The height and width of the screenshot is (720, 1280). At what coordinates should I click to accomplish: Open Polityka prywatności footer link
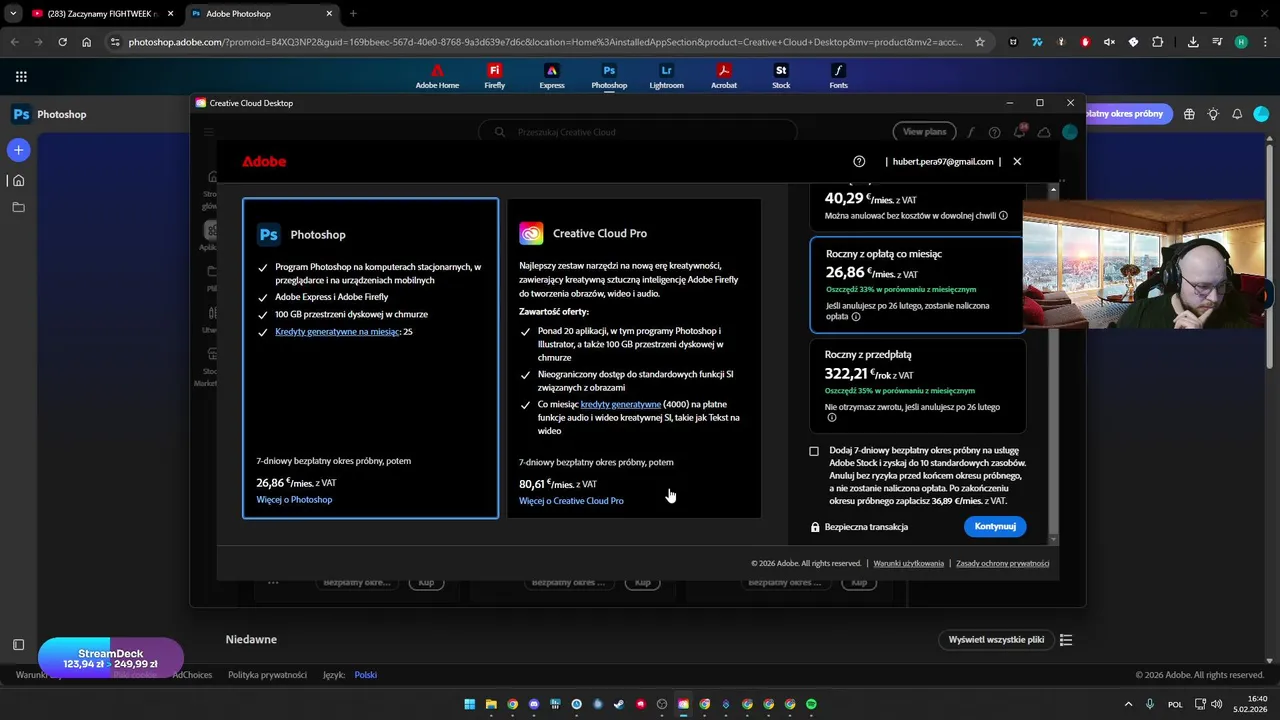pyautogui.click(x=267, y=675)
